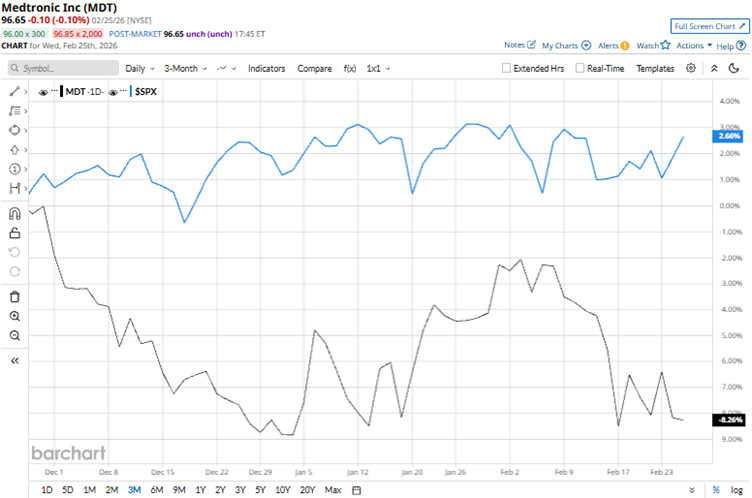Open the f(x) expressions menu
The height and width of the screenshot is (498, 752).
[350, 69]
